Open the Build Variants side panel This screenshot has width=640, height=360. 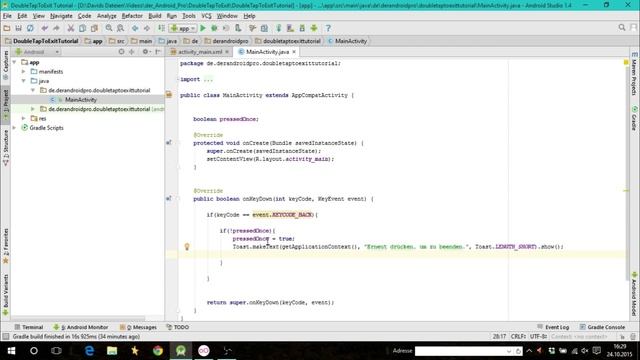pyautogui.click(x=6, y=295)
